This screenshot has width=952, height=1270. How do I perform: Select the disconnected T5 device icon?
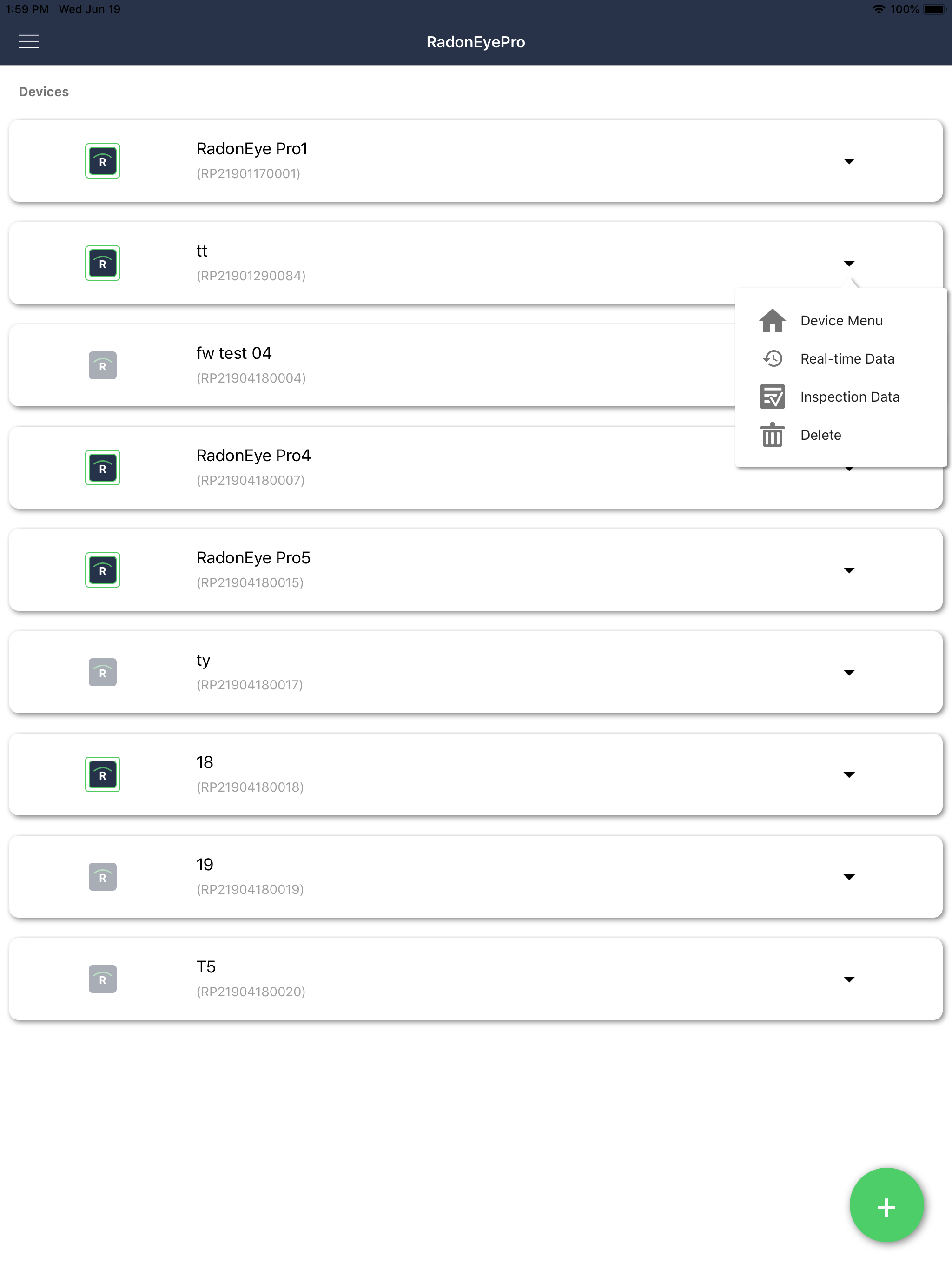point(102,979)
